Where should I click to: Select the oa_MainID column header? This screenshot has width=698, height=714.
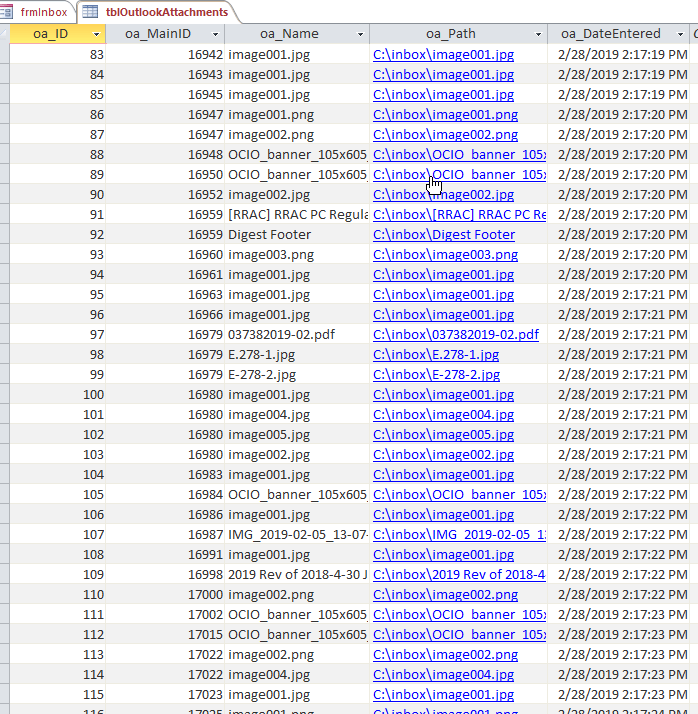[165, 34]
